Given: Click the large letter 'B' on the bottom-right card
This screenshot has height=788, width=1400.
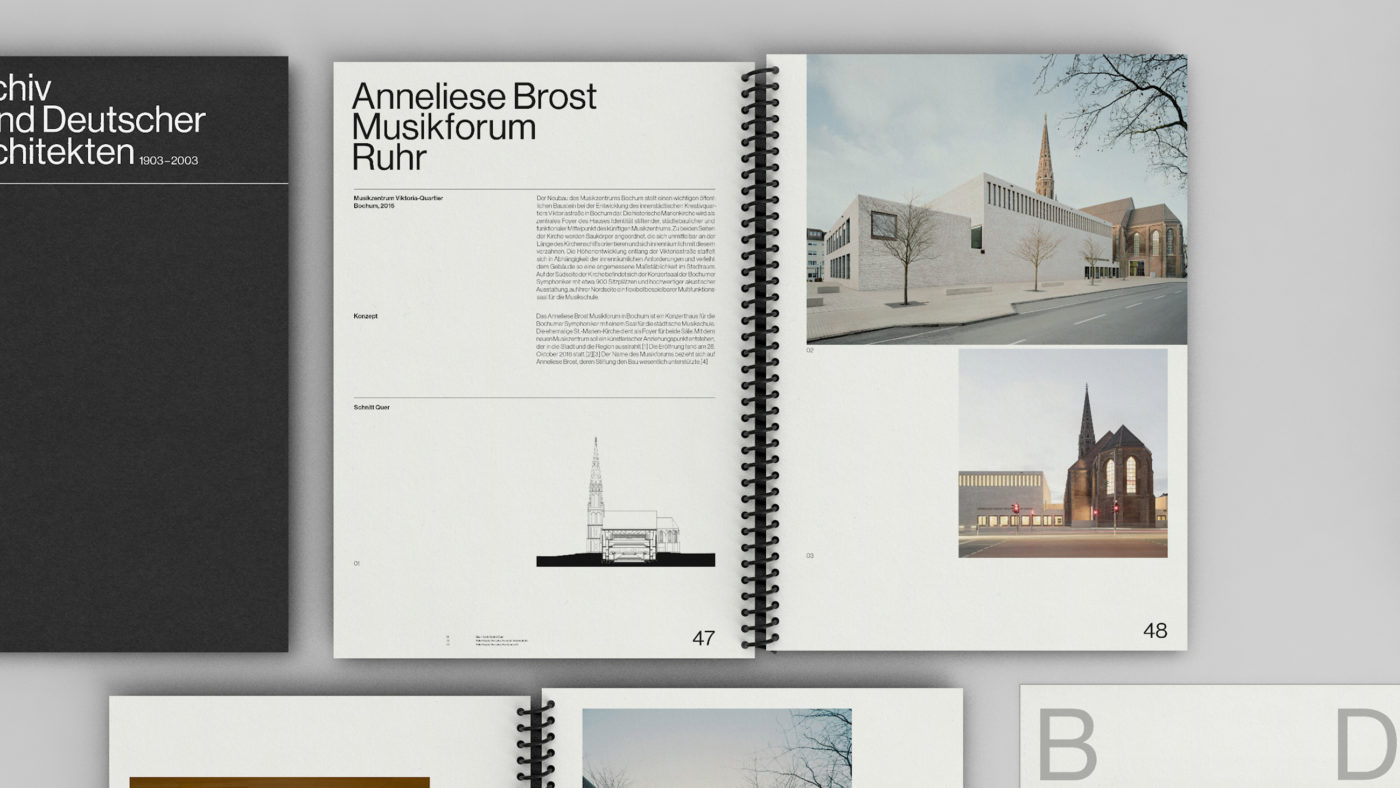Looking at the screenshot, I should 1067,744.
